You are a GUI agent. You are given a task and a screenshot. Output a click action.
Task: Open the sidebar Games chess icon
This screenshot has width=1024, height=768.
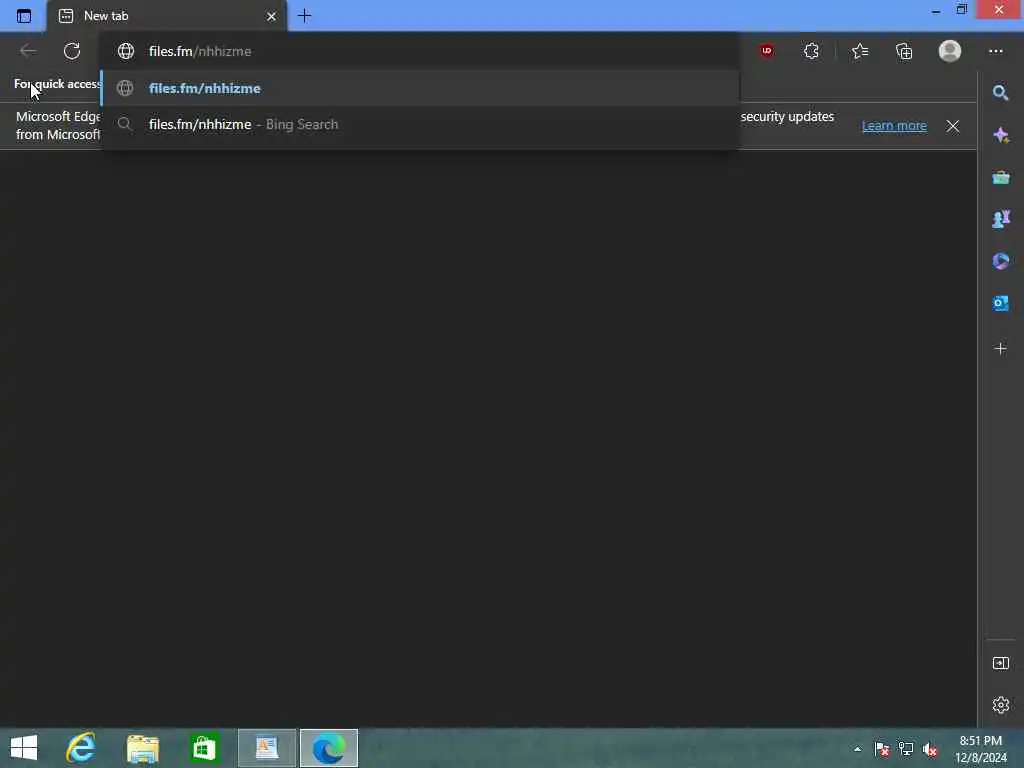coord(1000,219)
